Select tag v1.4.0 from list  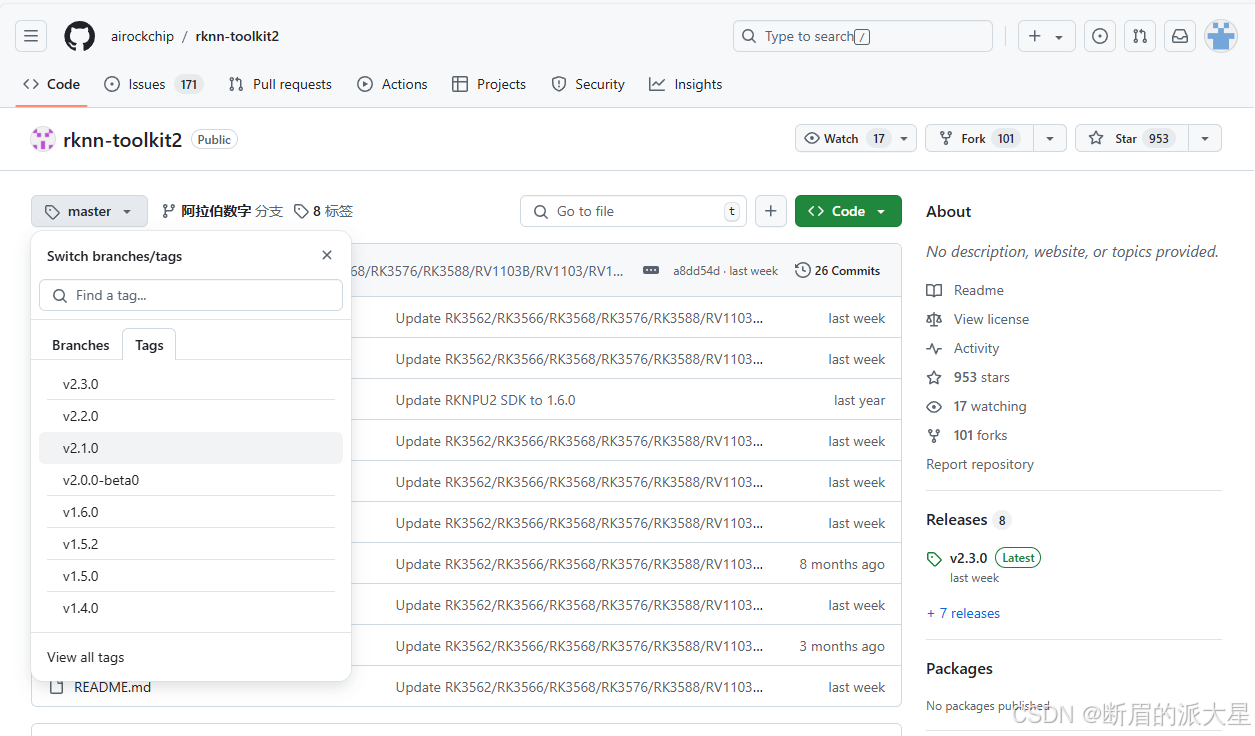pyautogui.click(x=191, y=608)
